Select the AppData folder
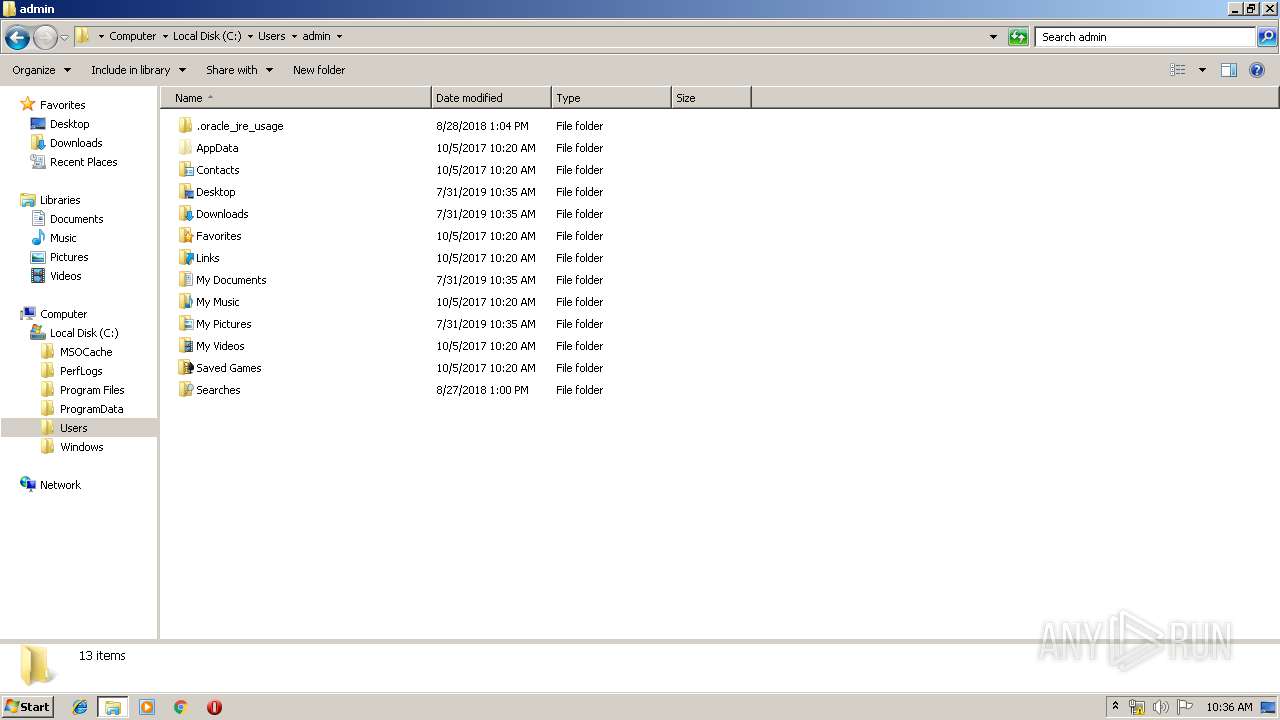1280x720 pixels. pyautogui.click(x=217, y=148)
